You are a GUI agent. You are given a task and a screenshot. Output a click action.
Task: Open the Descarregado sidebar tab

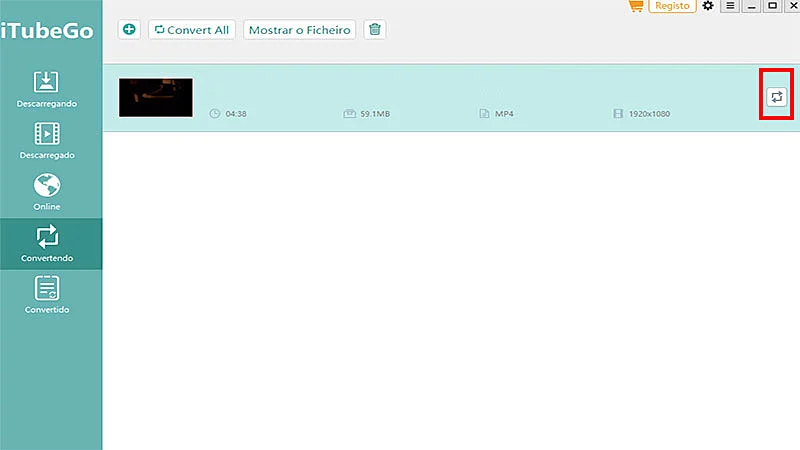pos(47,141)
